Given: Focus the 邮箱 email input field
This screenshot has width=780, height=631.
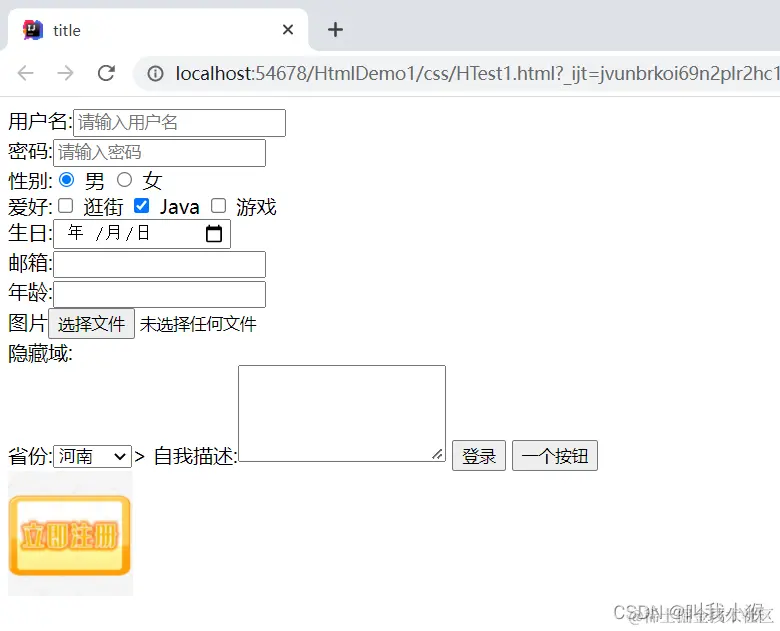Looking at the screenshot, I should (x=160, y=264).
